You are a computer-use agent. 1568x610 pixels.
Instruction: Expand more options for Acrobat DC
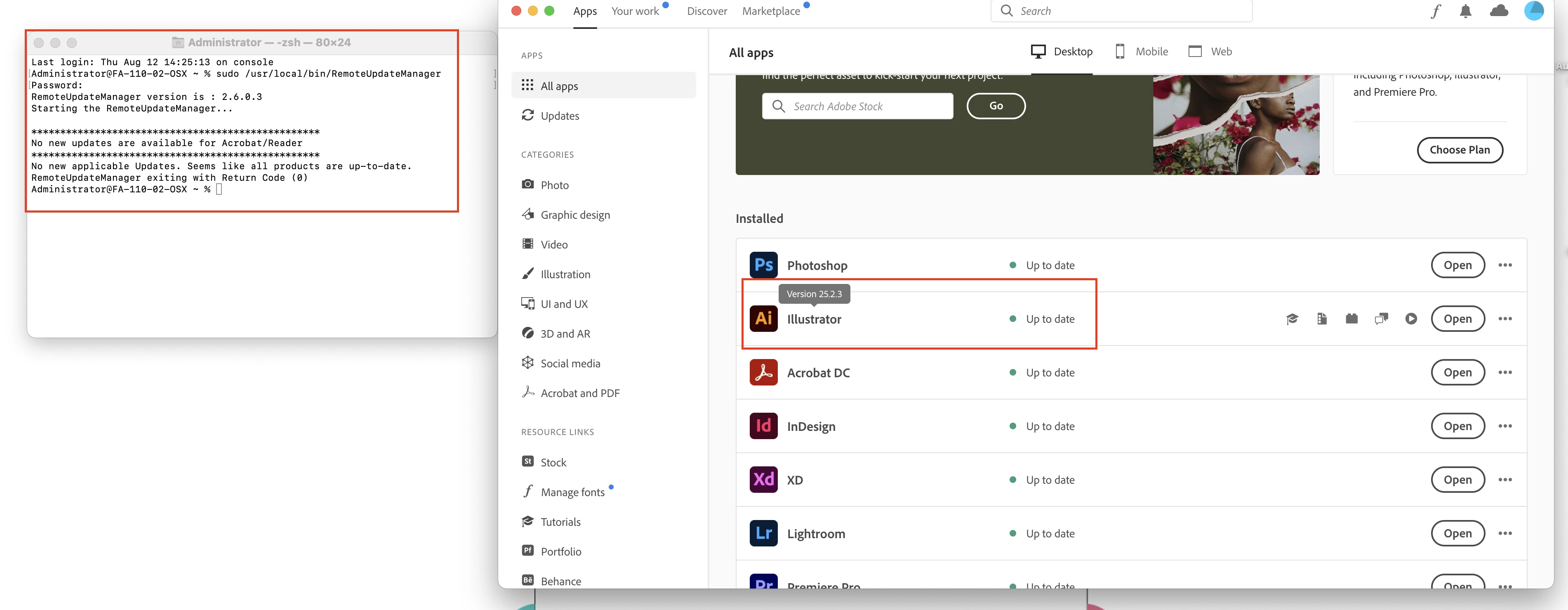(x=1505, y=372)
